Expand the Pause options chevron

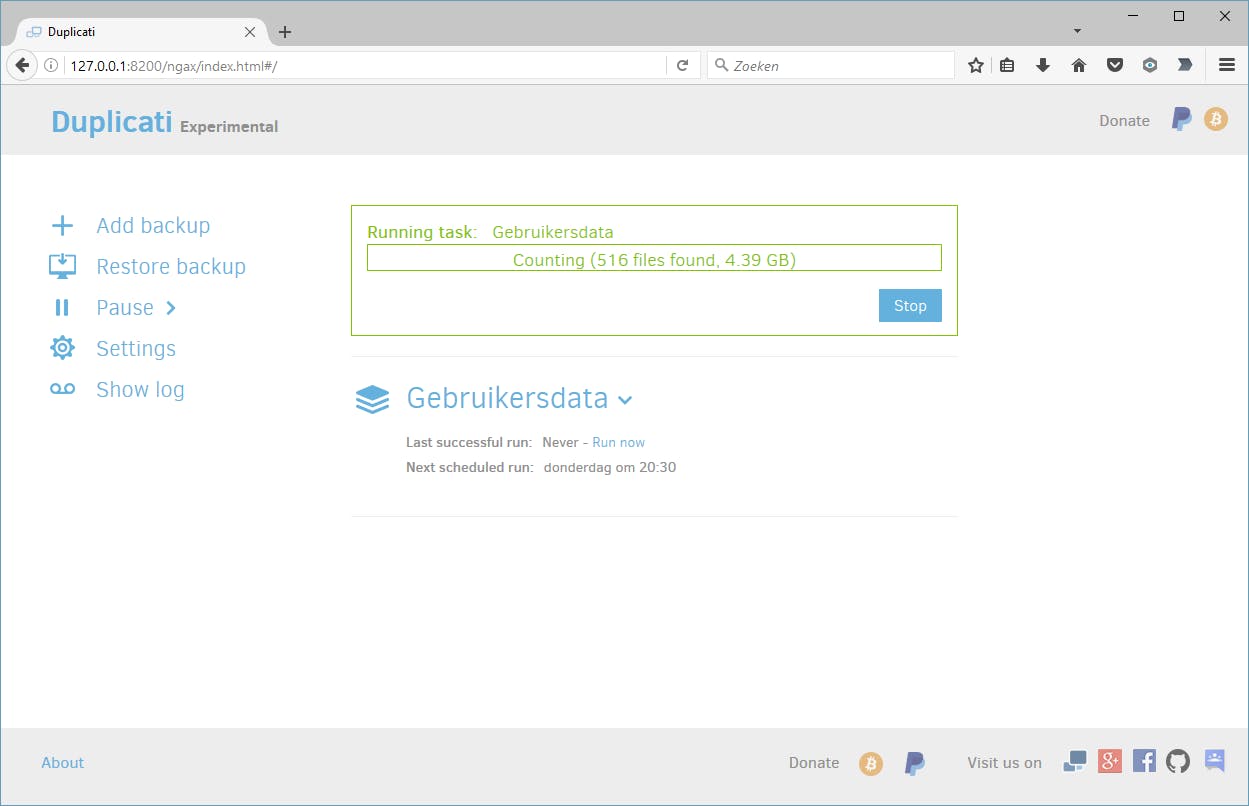(171, 308)
